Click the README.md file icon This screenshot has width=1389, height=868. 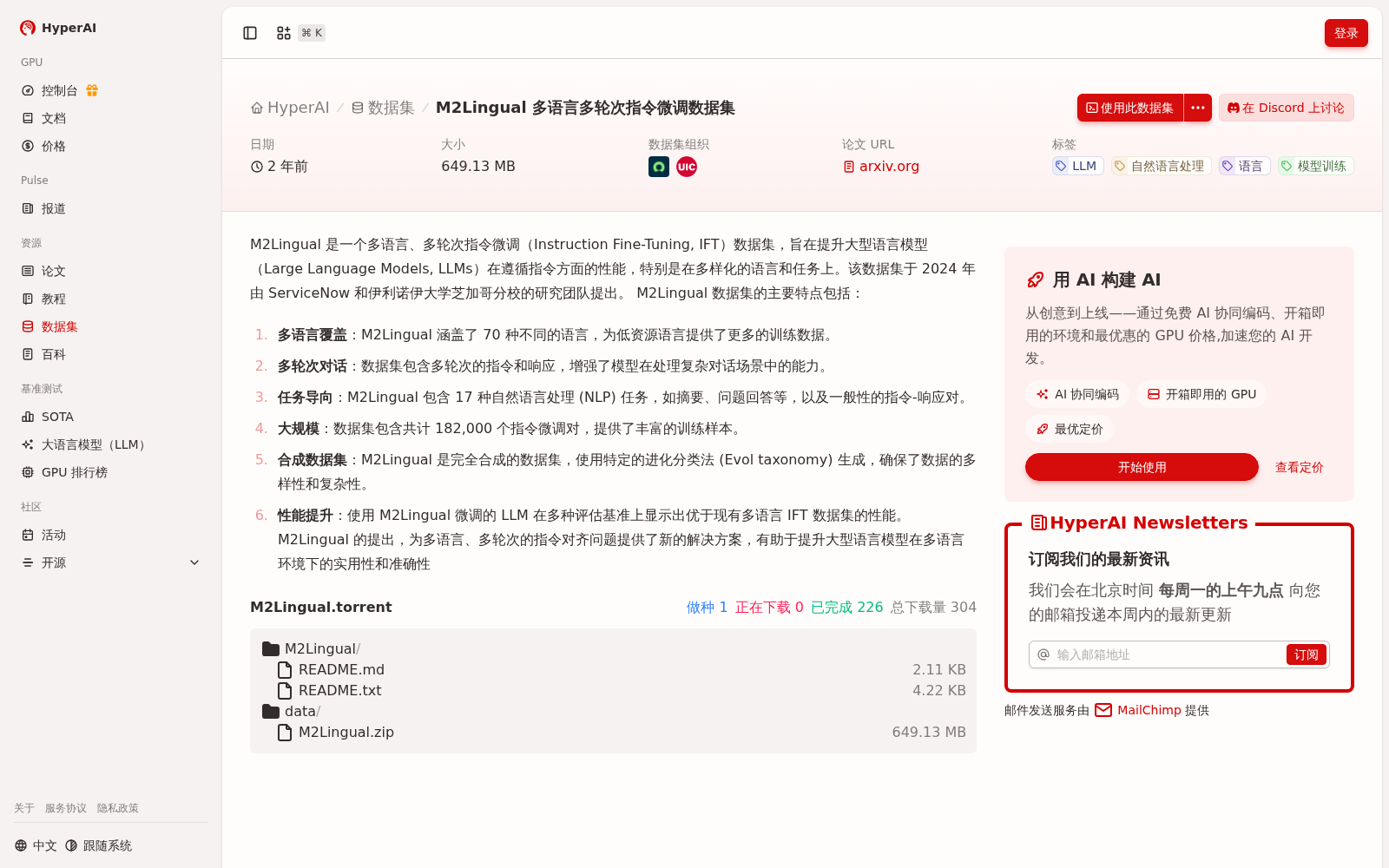285,669
